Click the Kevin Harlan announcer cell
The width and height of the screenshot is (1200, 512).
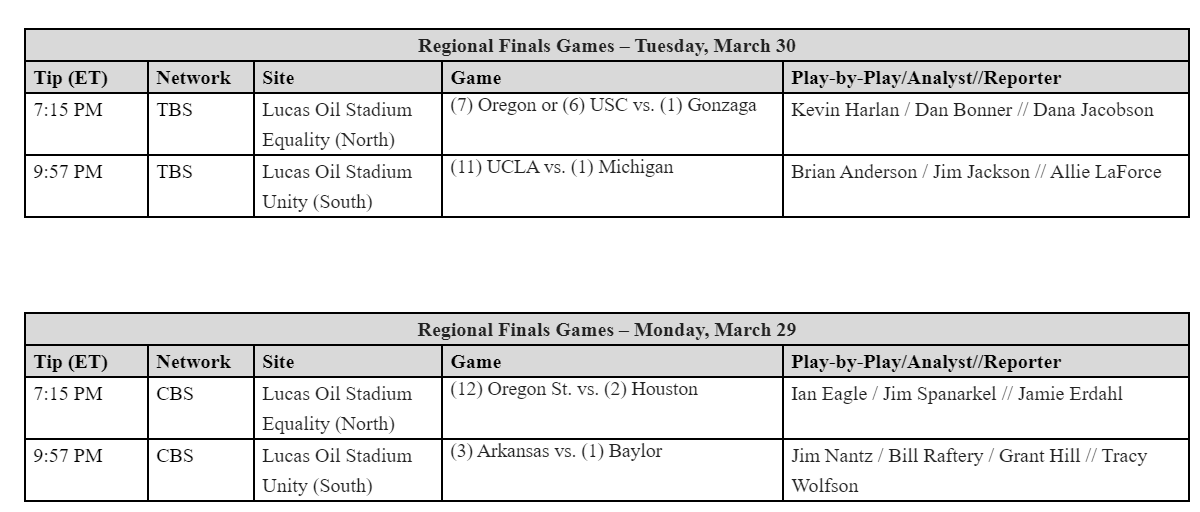click(x=972, y=110)
